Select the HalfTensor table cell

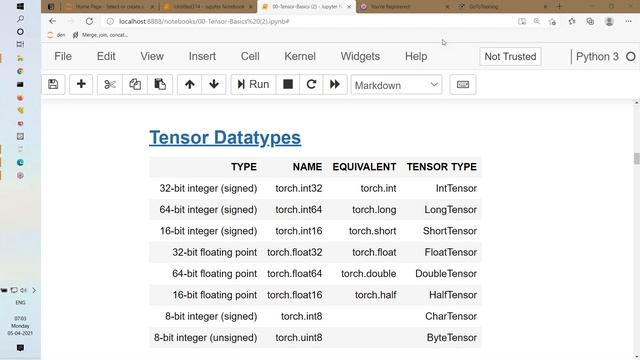[x=453, y=295]
